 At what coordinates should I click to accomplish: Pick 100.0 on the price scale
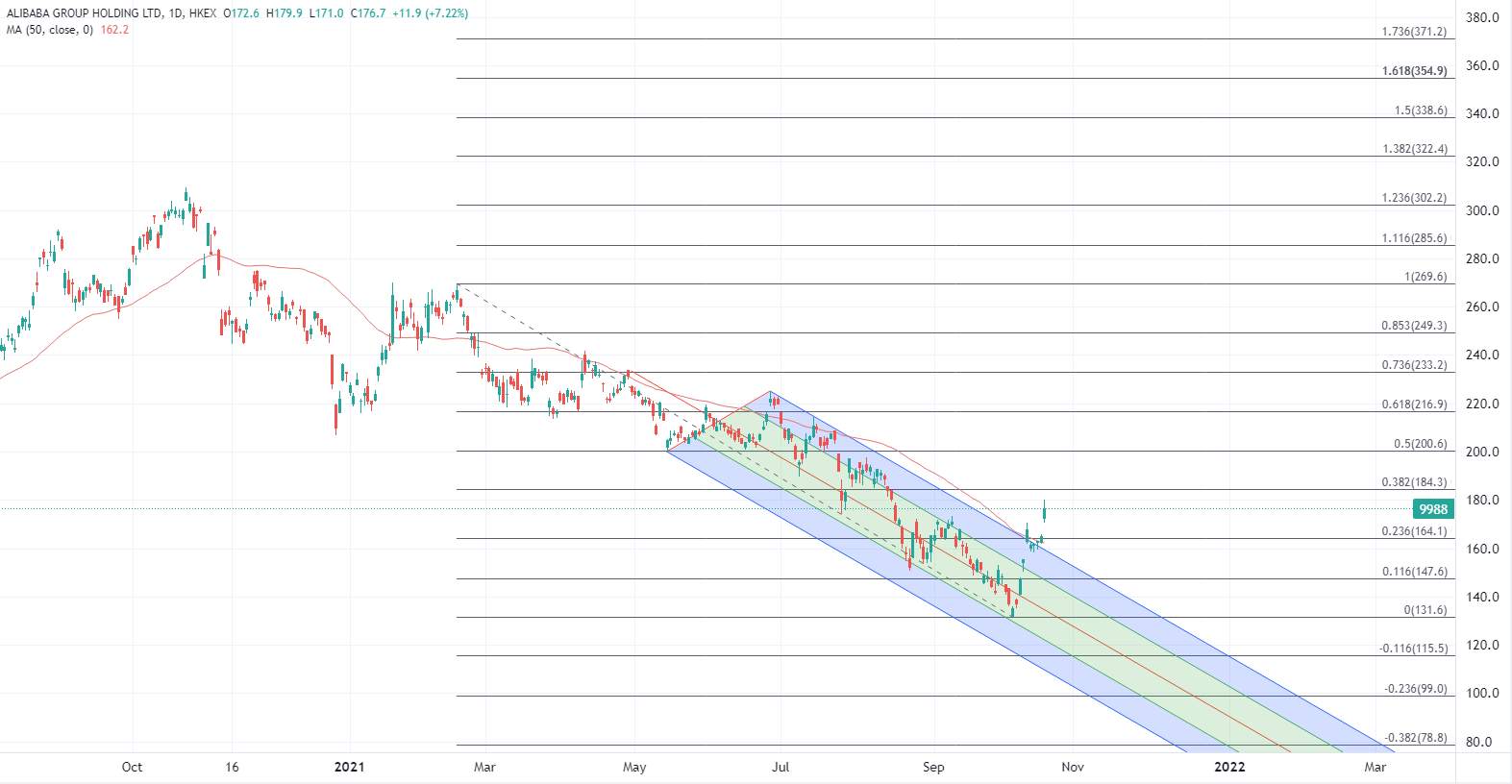click(x=1481, y=693)
